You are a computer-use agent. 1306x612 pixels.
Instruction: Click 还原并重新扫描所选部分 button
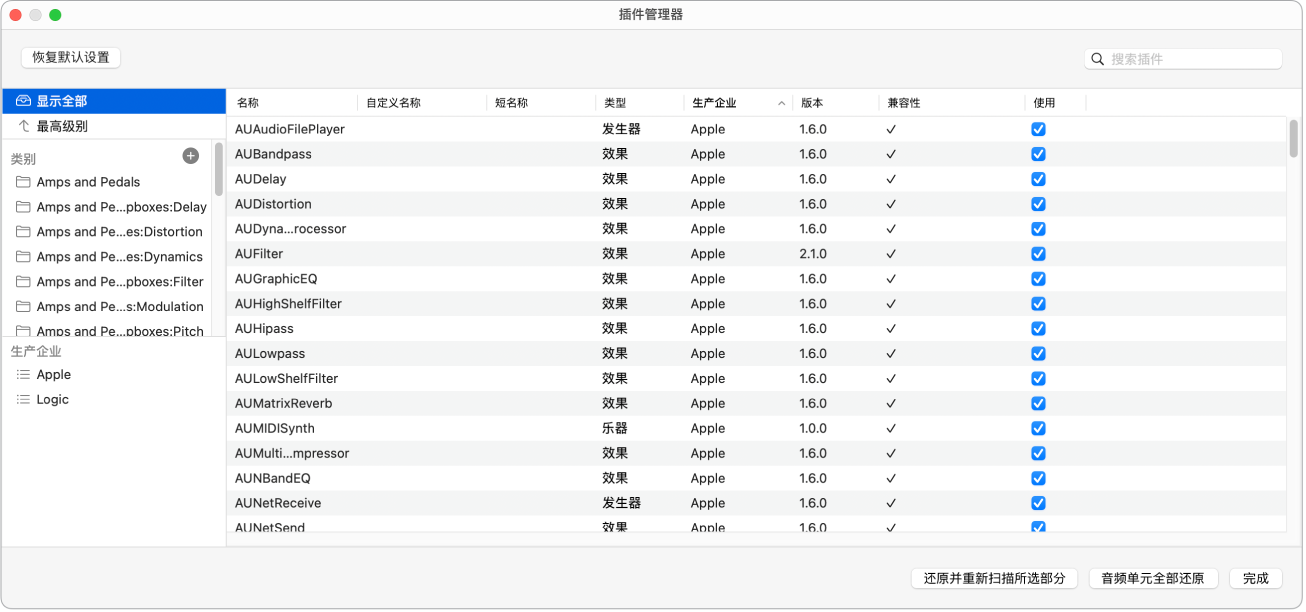point(995,578)
